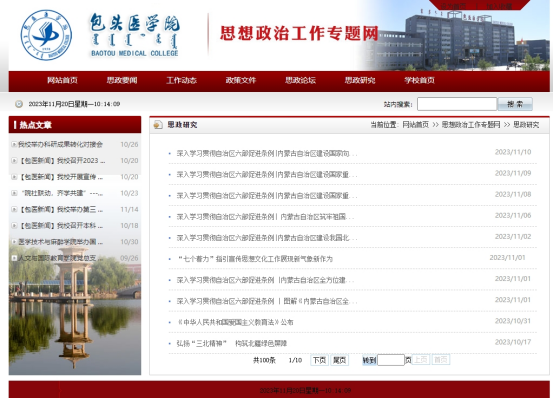
Task: Click the 搜索 search button
Action: [x=515, y=104]
